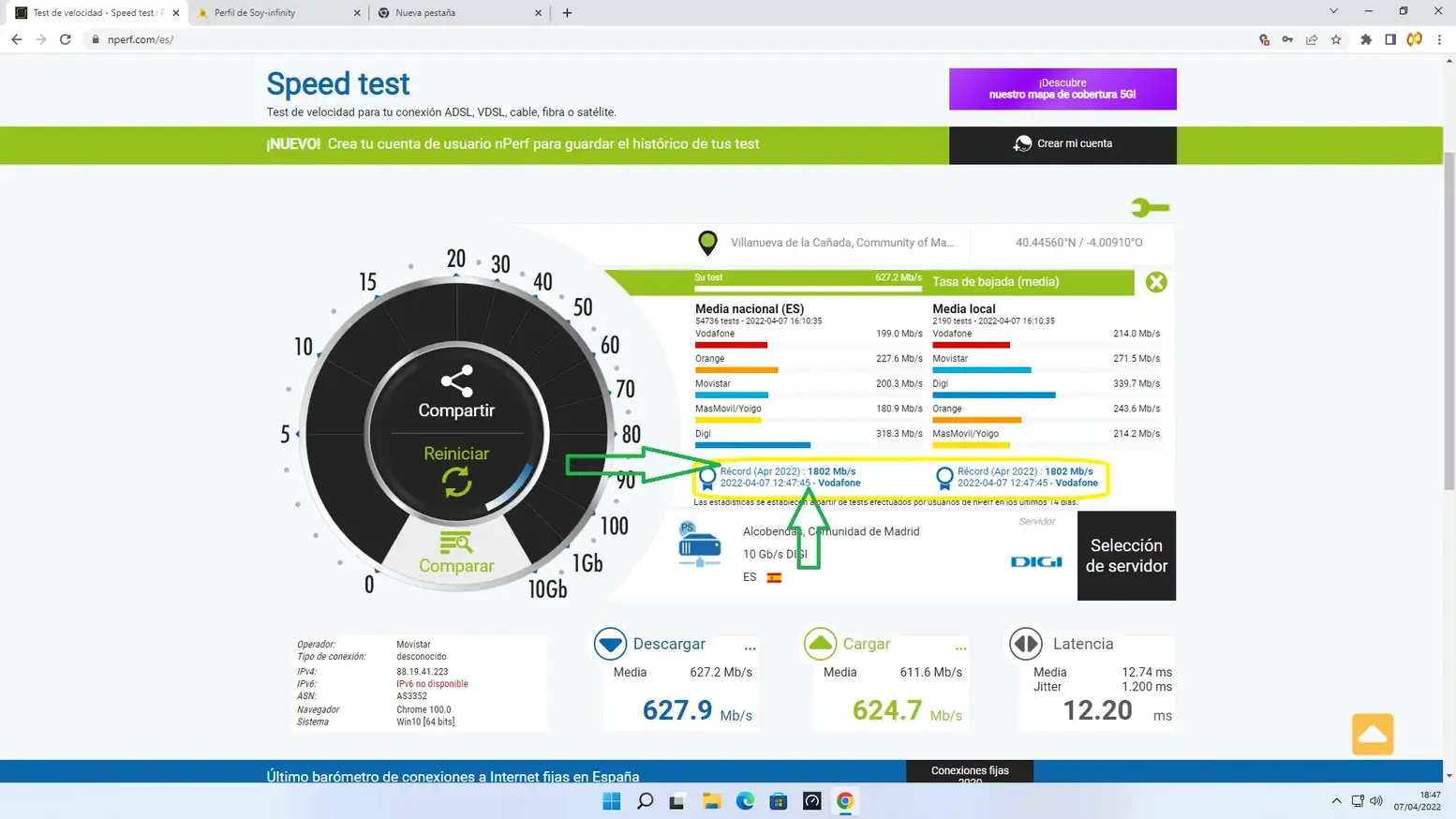Toggle Chrome side panel icon
The image size is (1456, 819).
pos(1390,39)
